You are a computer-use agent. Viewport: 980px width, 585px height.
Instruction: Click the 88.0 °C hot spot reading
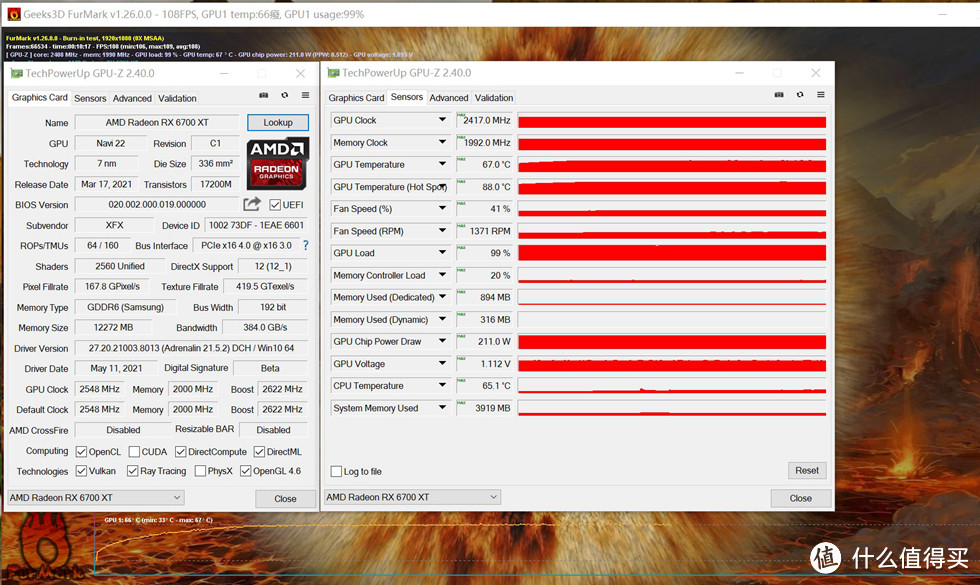484,186
